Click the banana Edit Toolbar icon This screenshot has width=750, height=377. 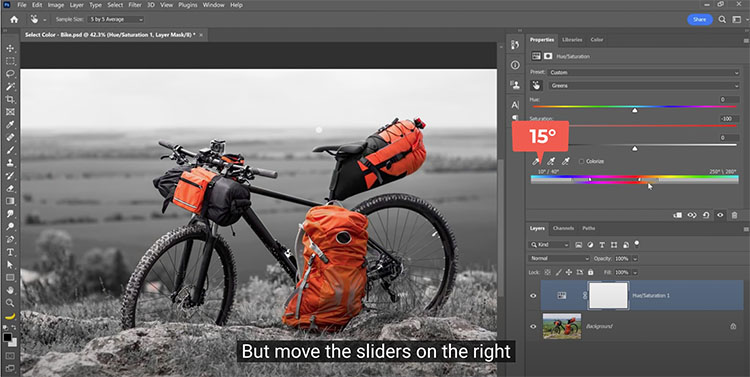pos(10,316)
